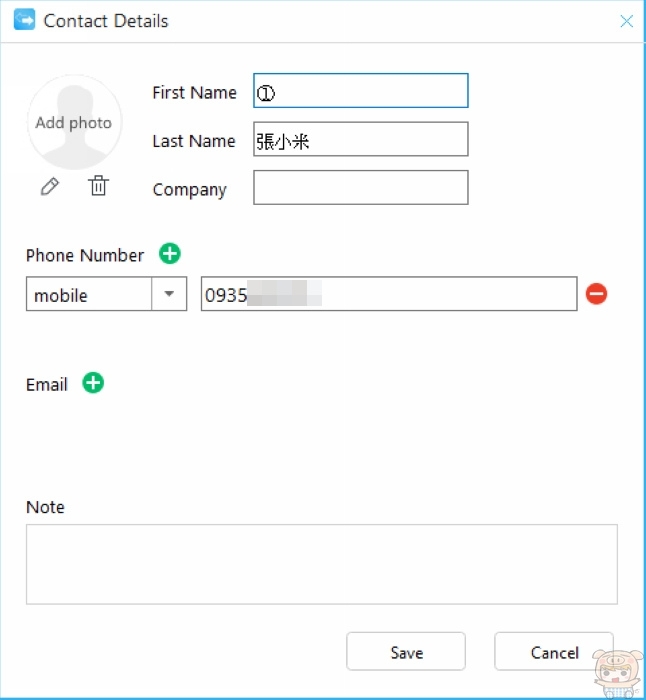Click the Phone Number section label
Image resolution: width=646 pixels, height=700 pixels.
[x=85, y=255]
